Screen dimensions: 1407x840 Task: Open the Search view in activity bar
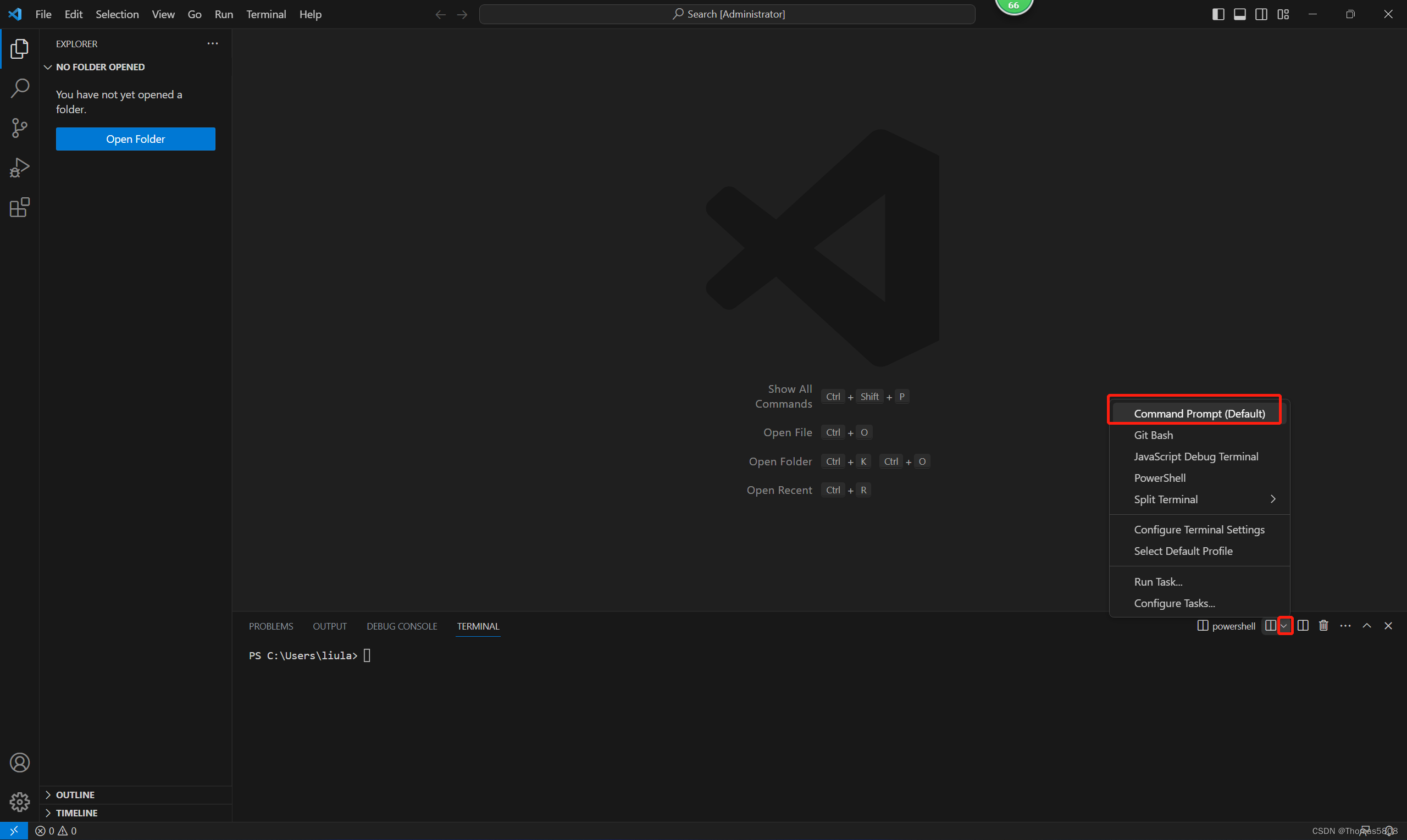click(x=20, y=88)
